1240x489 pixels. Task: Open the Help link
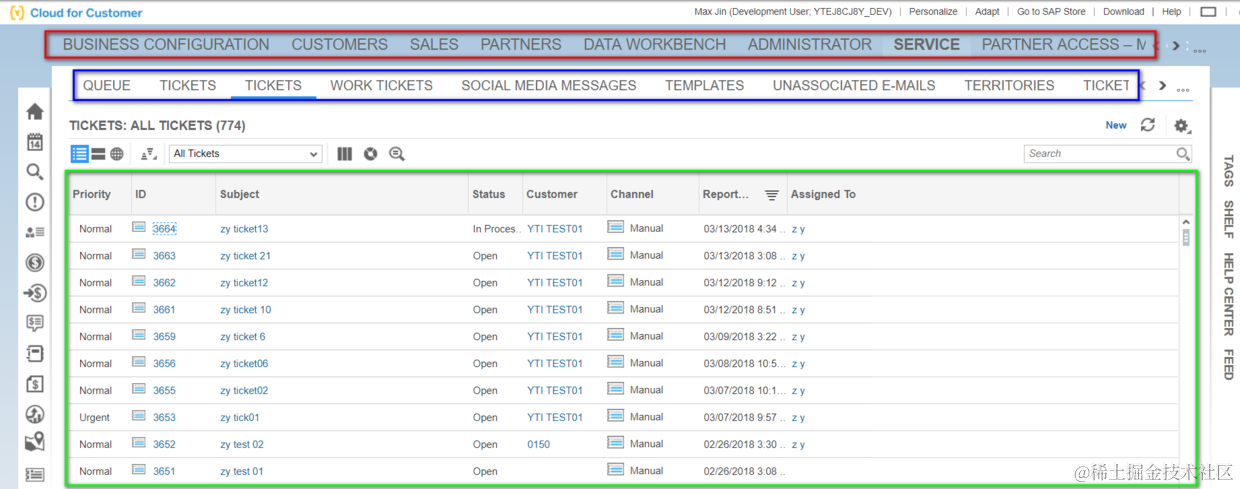tap(1171, 12)
